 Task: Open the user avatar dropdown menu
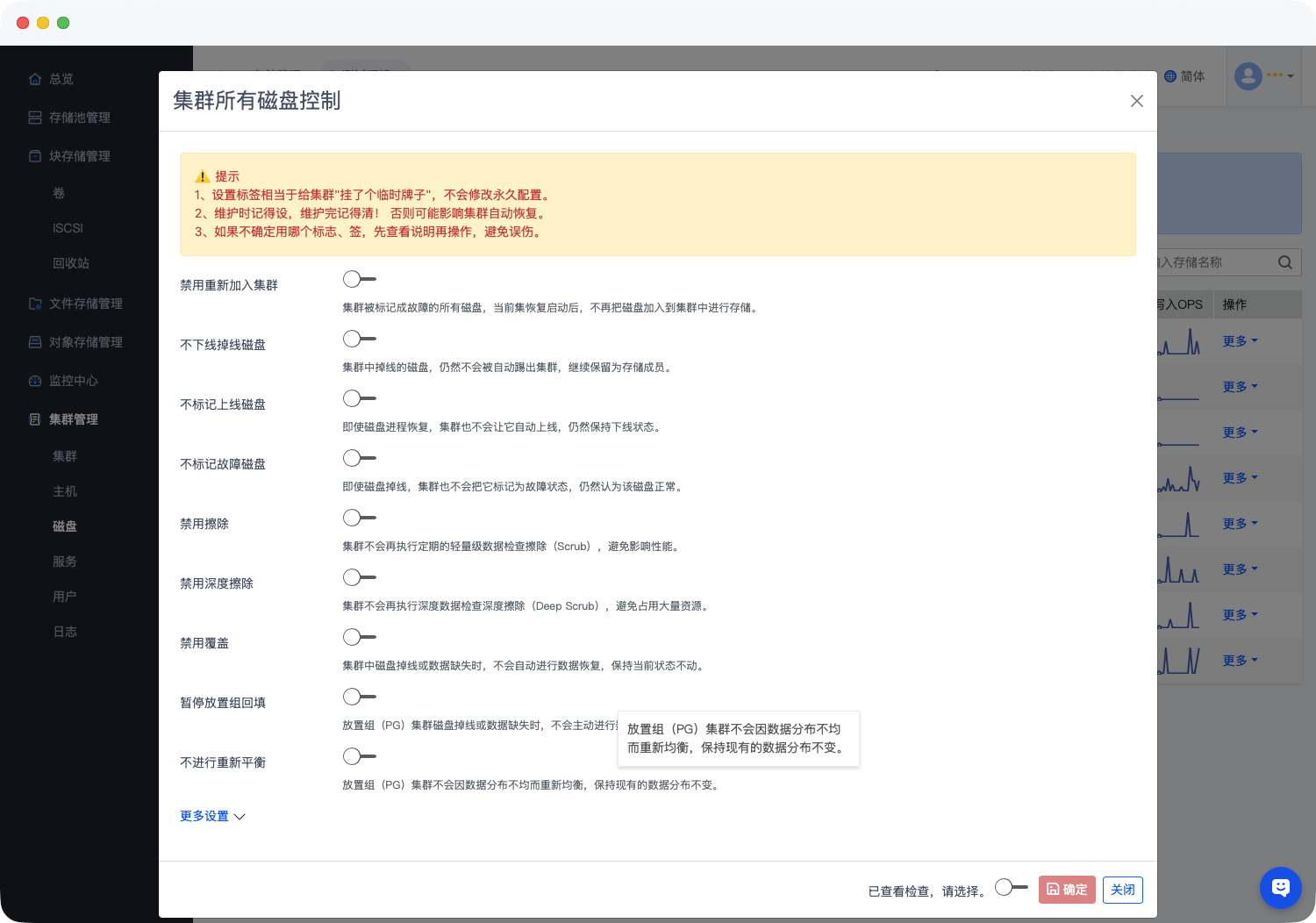tap(1264, 76)
